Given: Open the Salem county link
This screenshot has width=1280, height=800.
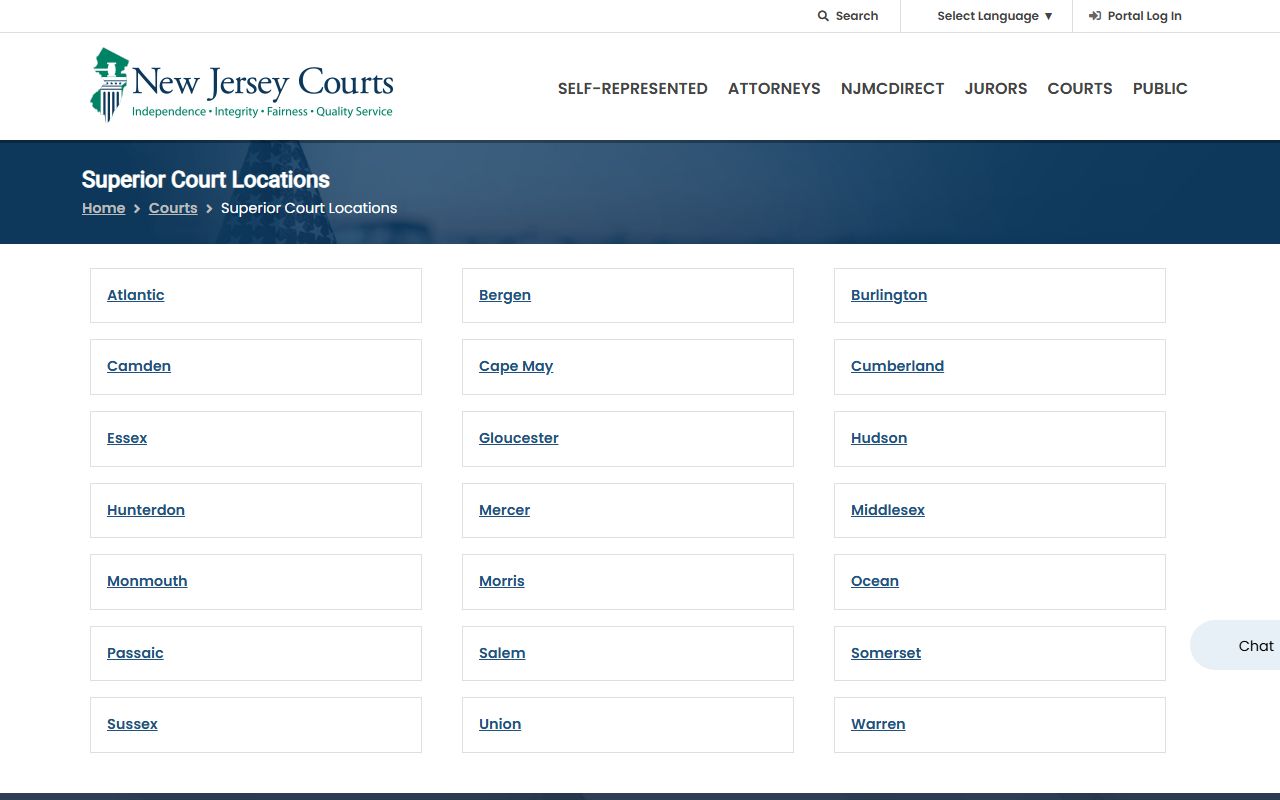Looking at the screenshot, I should pos(502,653).
